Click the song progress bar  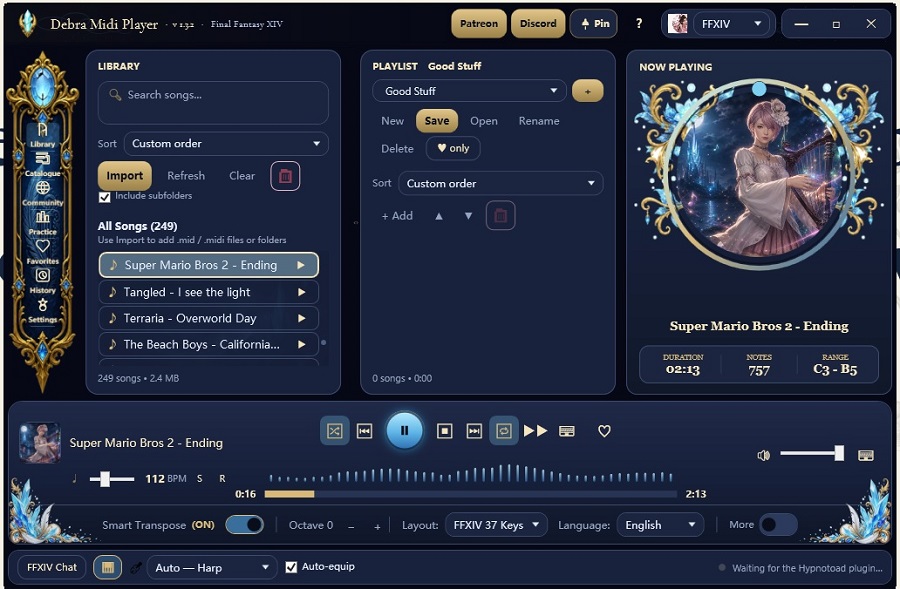point(470,494)
